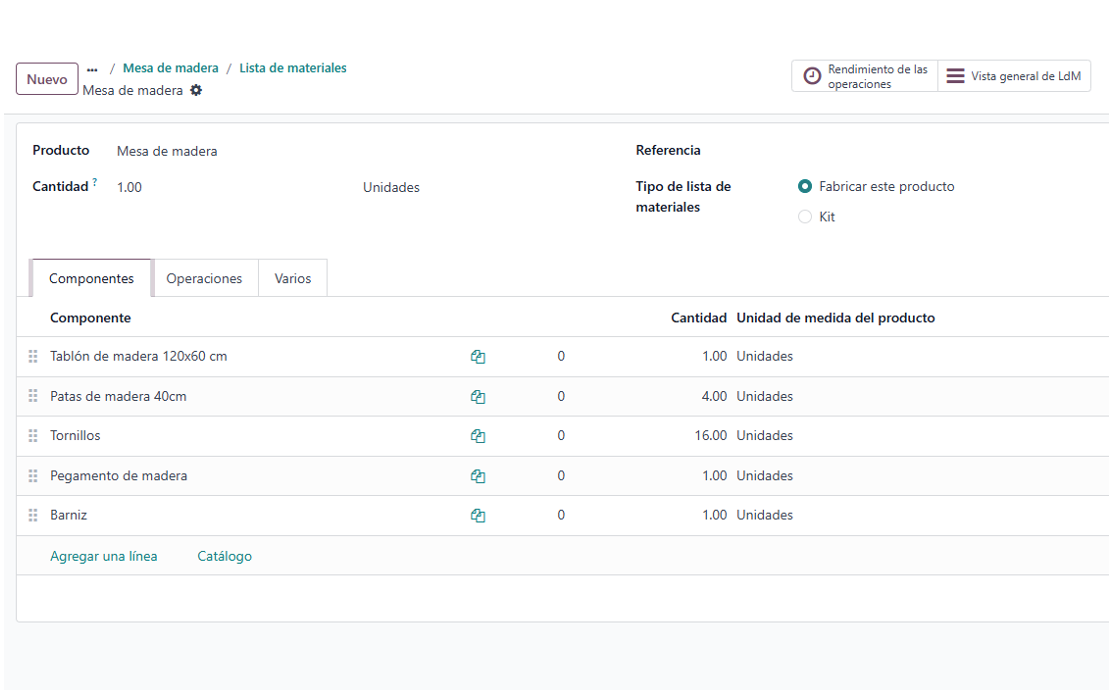This screenshot has height=690, width=1110.
Task: Open the Catálogo link
Action: pos(224,556)
